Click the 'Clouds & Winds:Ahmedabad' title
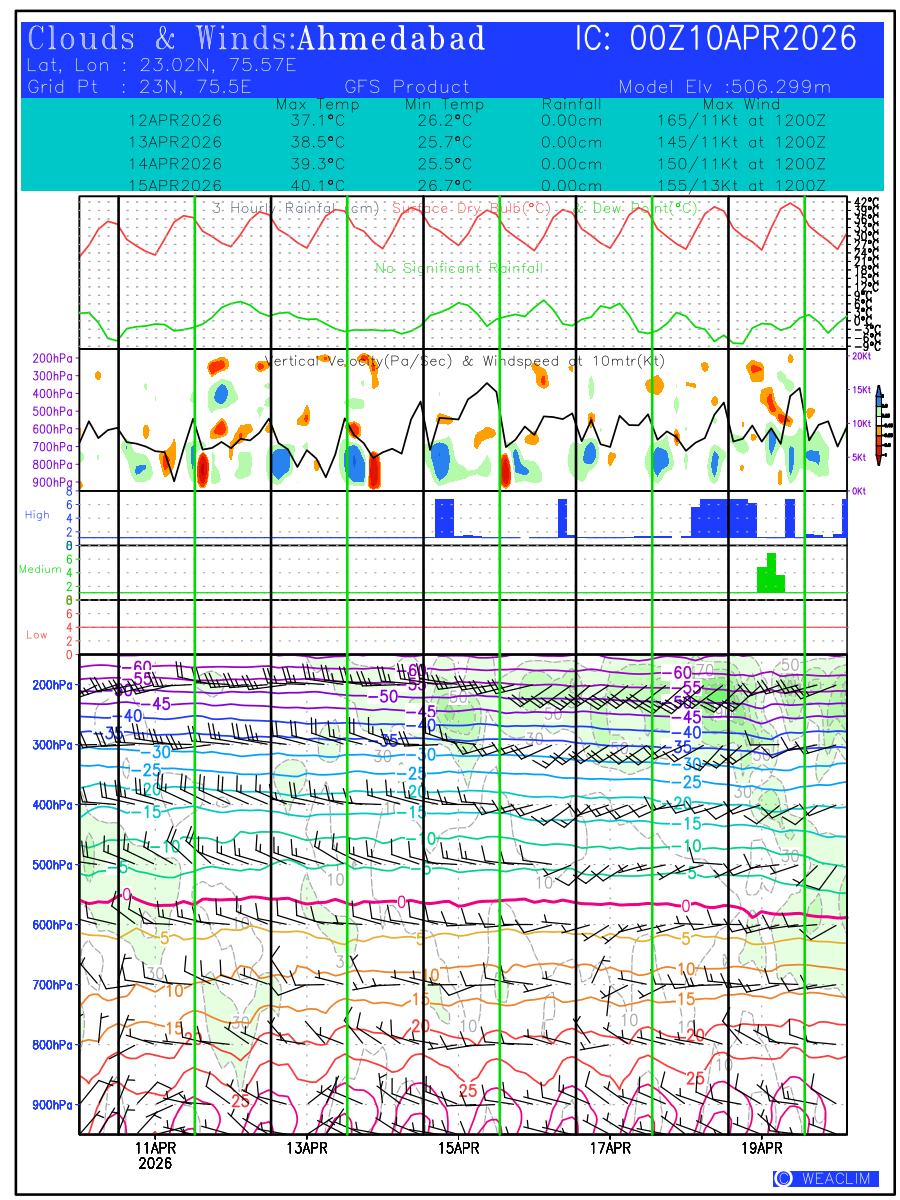The height and width of the screenshot is (1200, 900). [257, 39]
